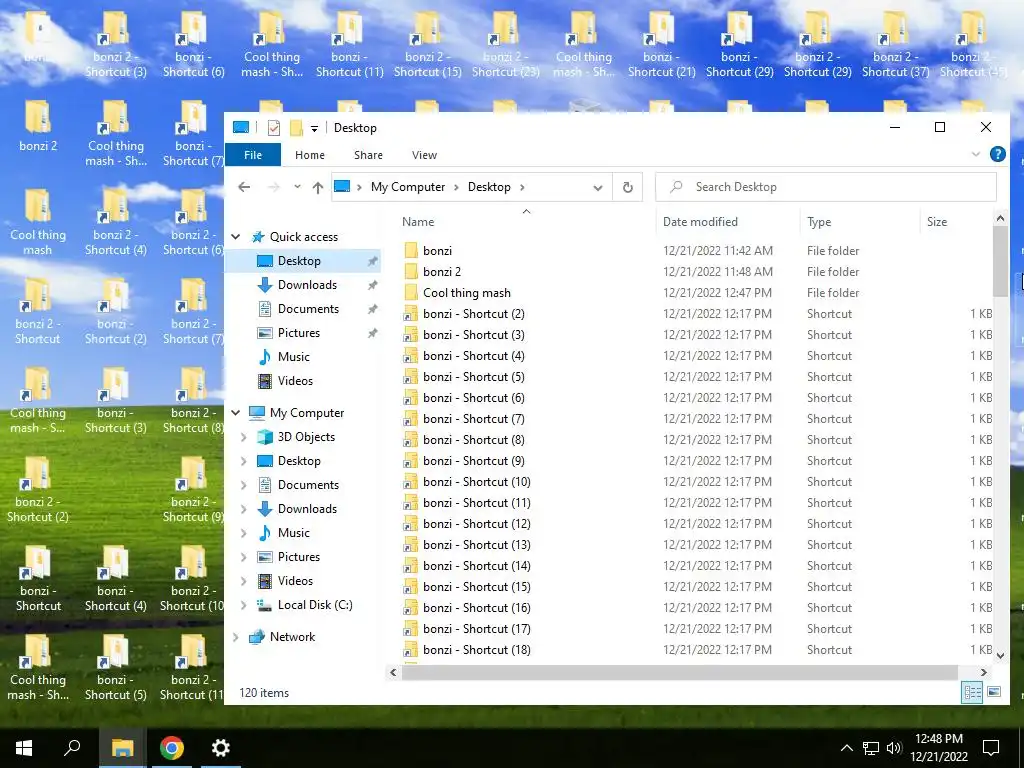Sort by the Type column header

(819, 222)
